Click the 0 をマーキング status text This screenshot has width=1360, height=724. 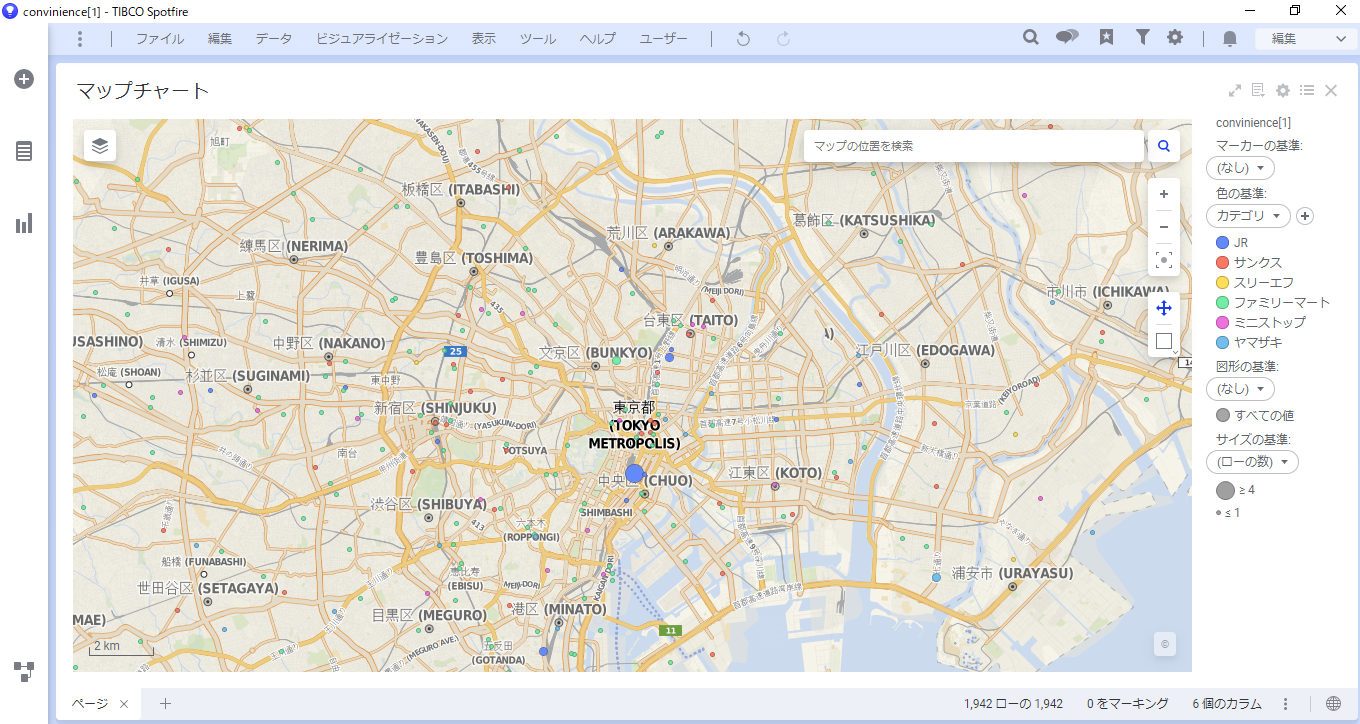1127,704
